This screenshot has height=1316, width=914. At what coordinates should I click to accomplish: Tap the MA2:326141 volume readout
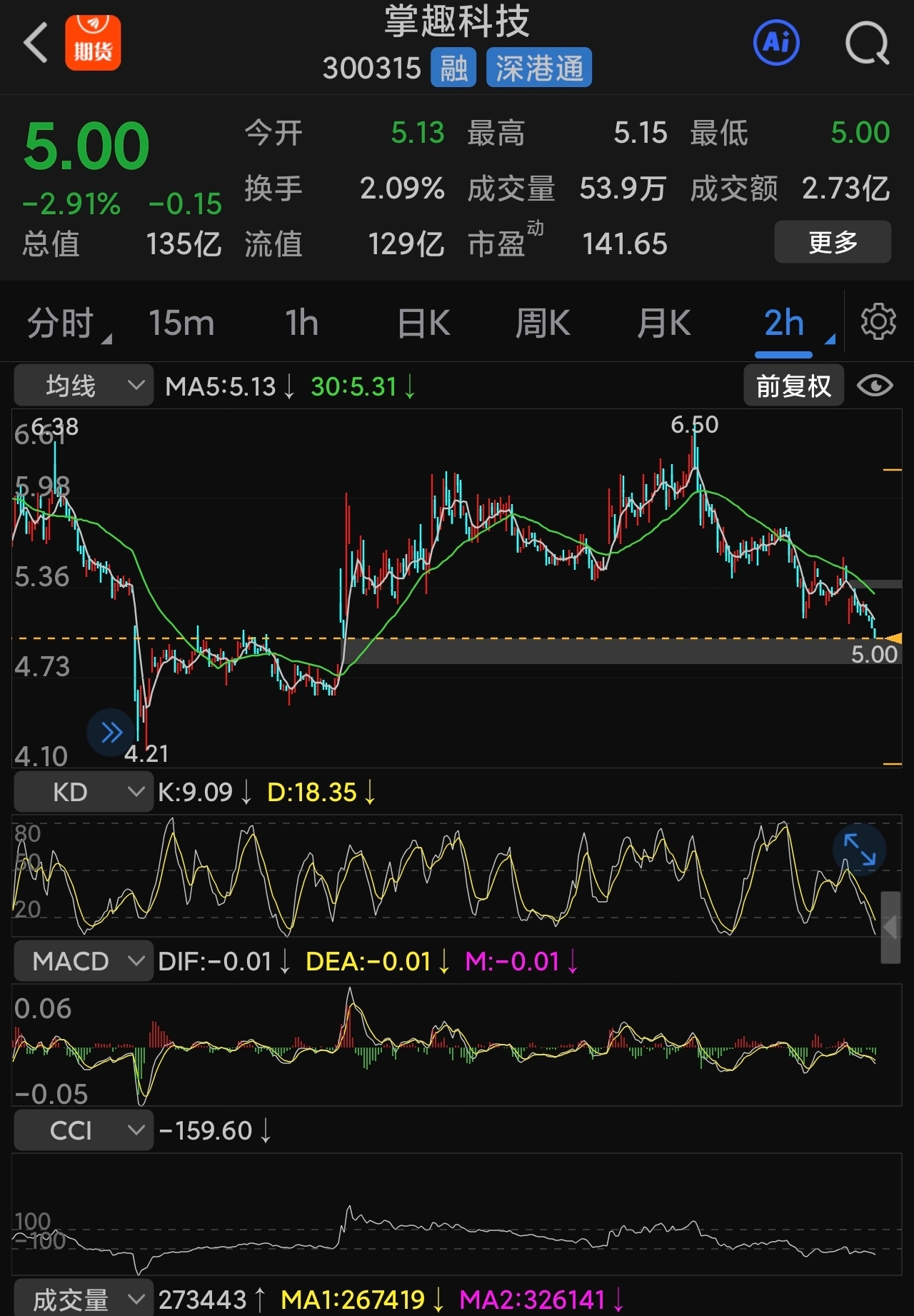[x=541, y=1300]
